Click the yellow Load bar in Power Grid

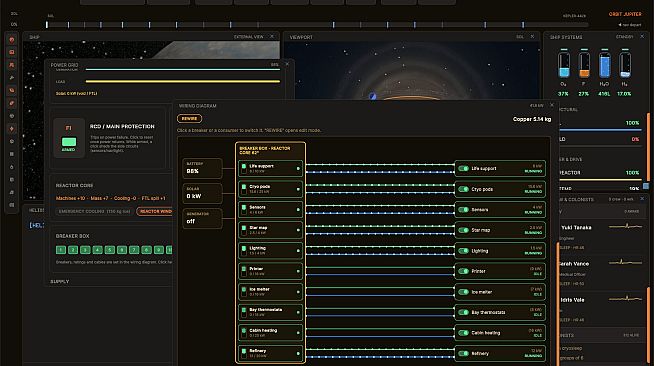(x=183, y=81)
